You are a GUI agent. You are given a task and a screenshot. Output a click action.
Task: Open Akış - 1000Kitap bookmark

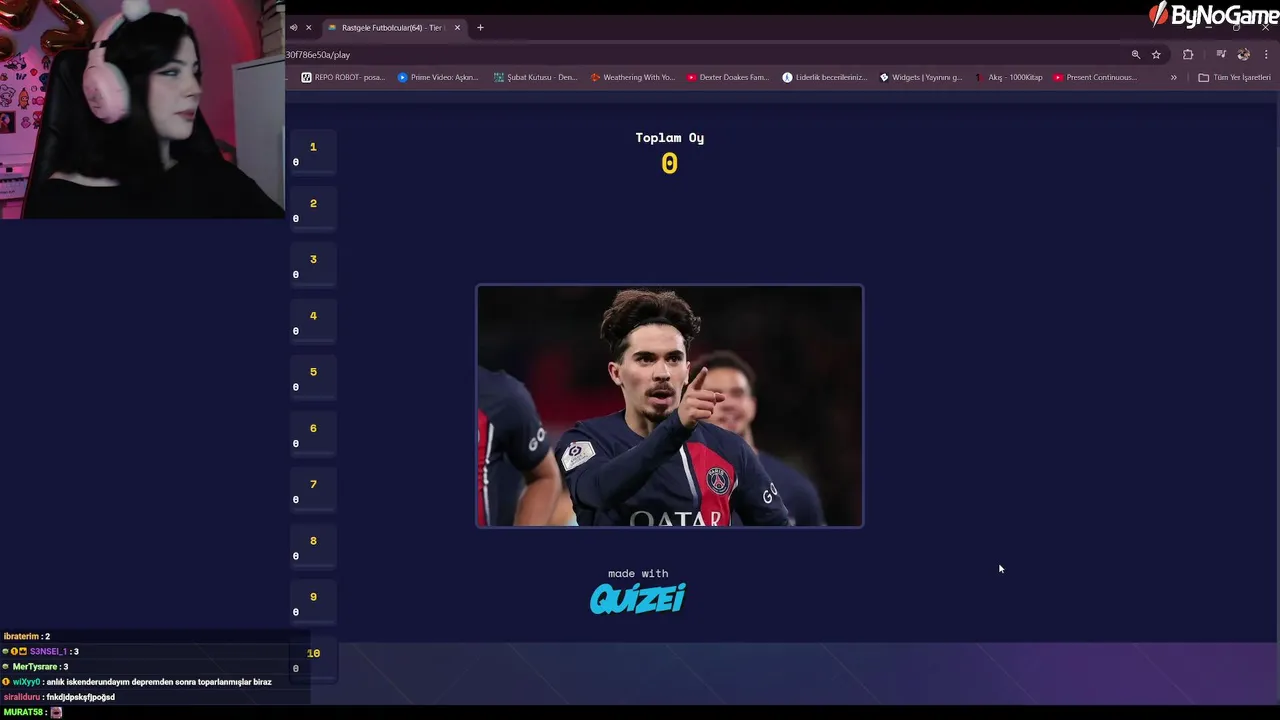[x=1009, y=77]
